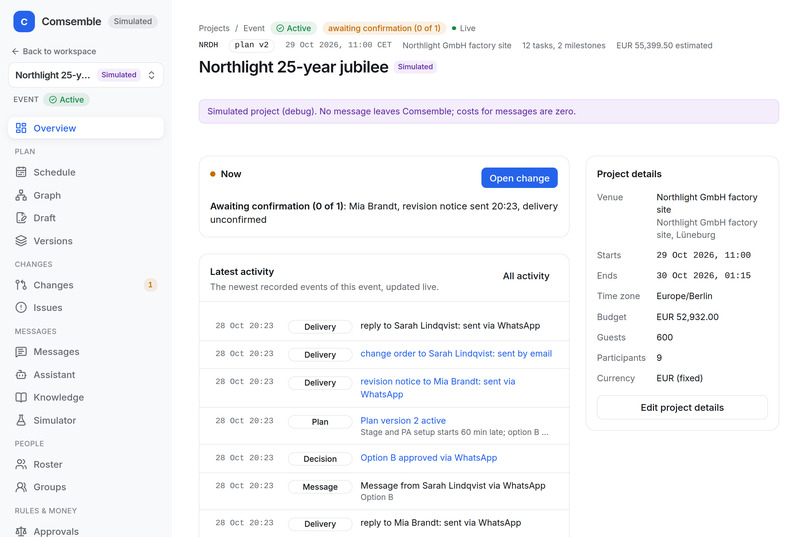Click the Event breadcrumb link
The image size is (806, 537).
point(254,28)
